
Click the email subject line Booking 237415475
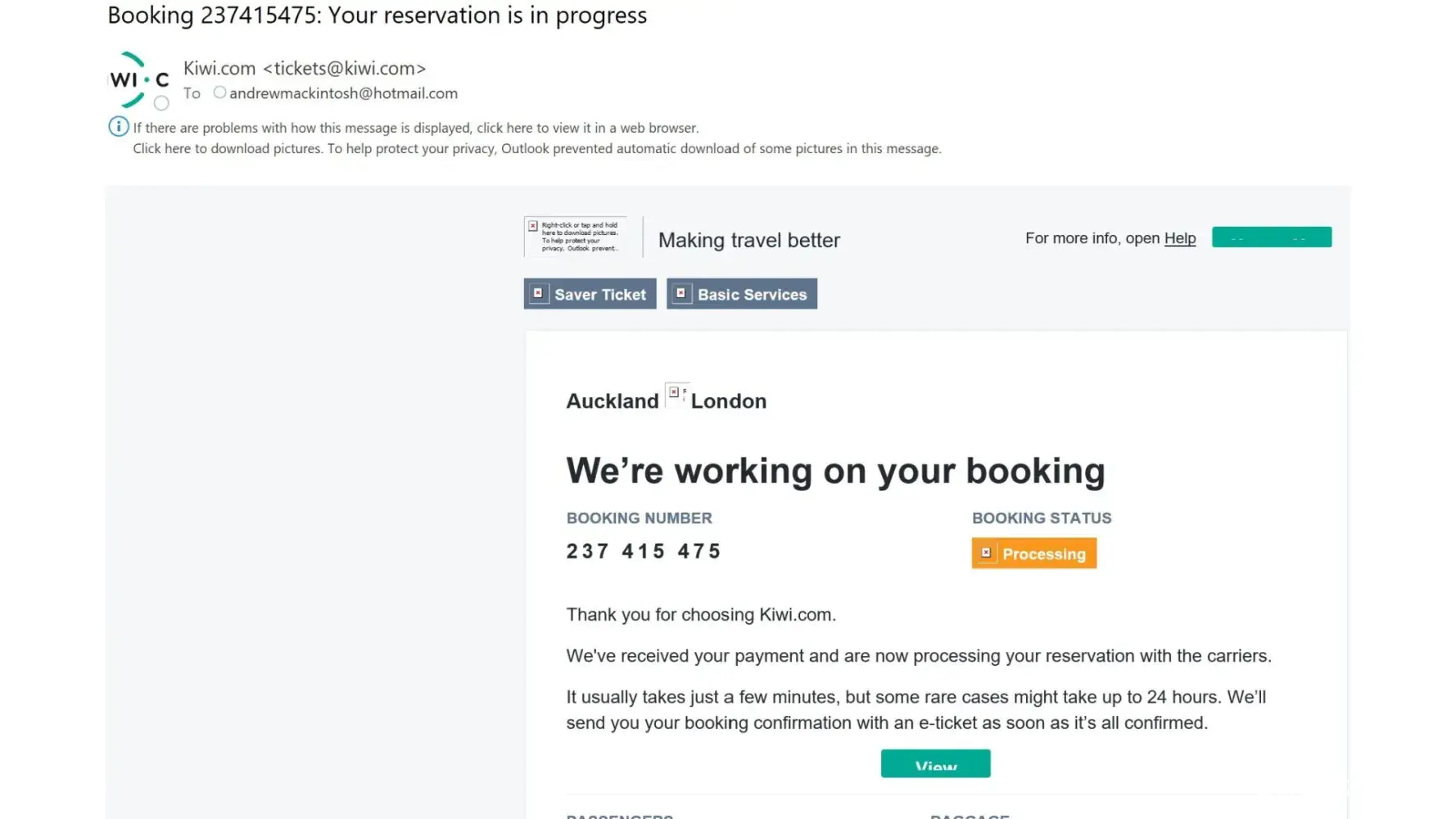[377, 16]
